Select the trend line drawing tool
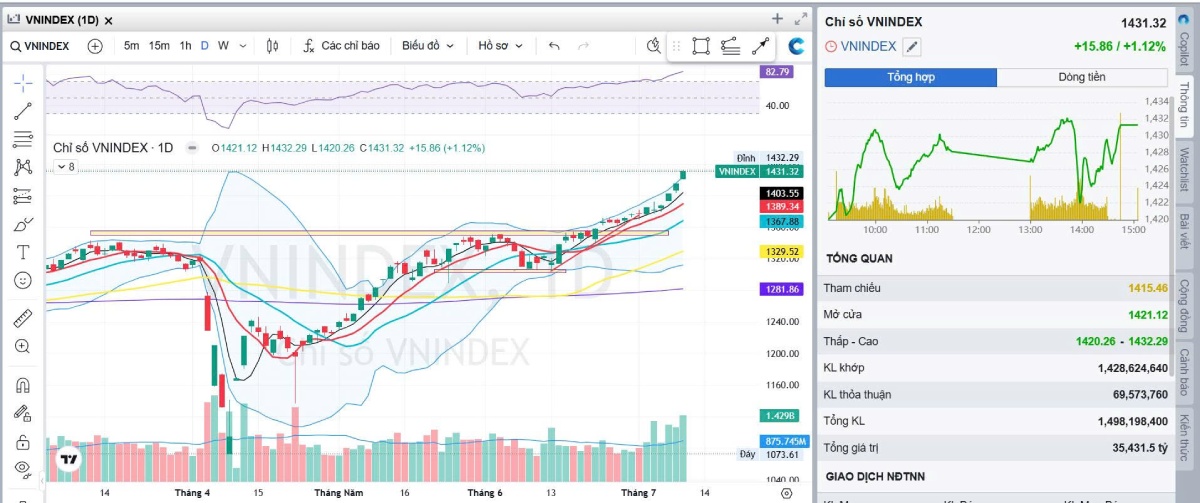Screen dimensions: 1200x503 coord(23,111)
